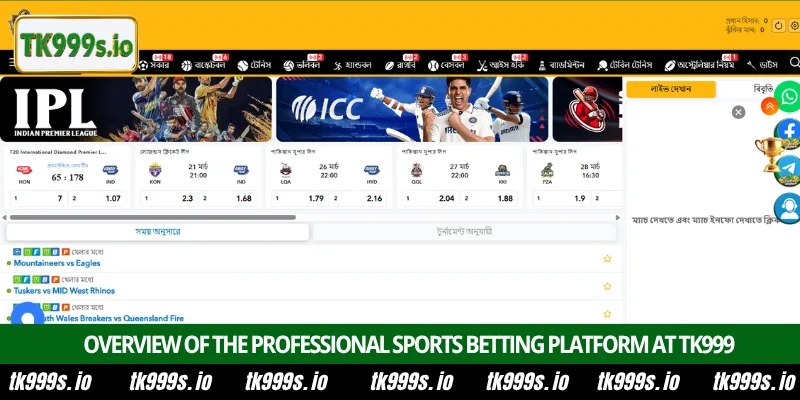The height and width of the screenshot is (400, 800).
Task: Click the QGL team logo
Action: [x=417, y=170]
